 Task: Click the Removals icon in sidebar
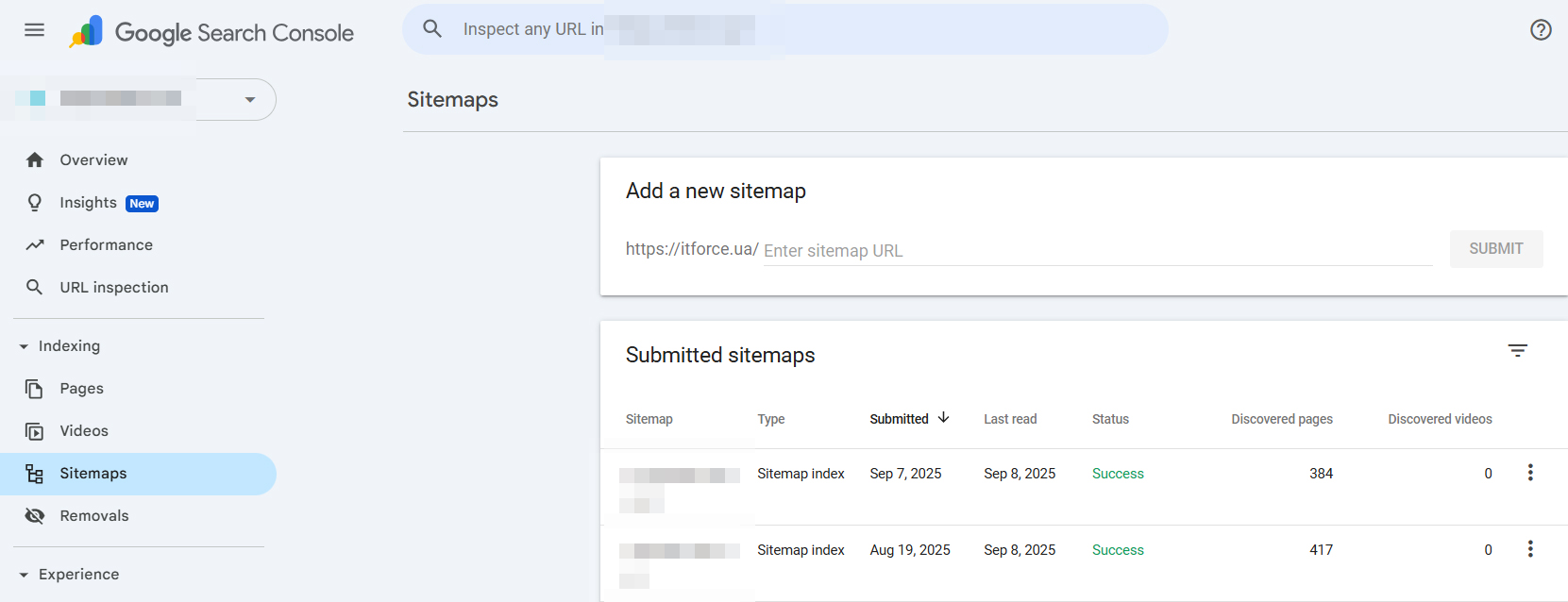tap(35, 516)
